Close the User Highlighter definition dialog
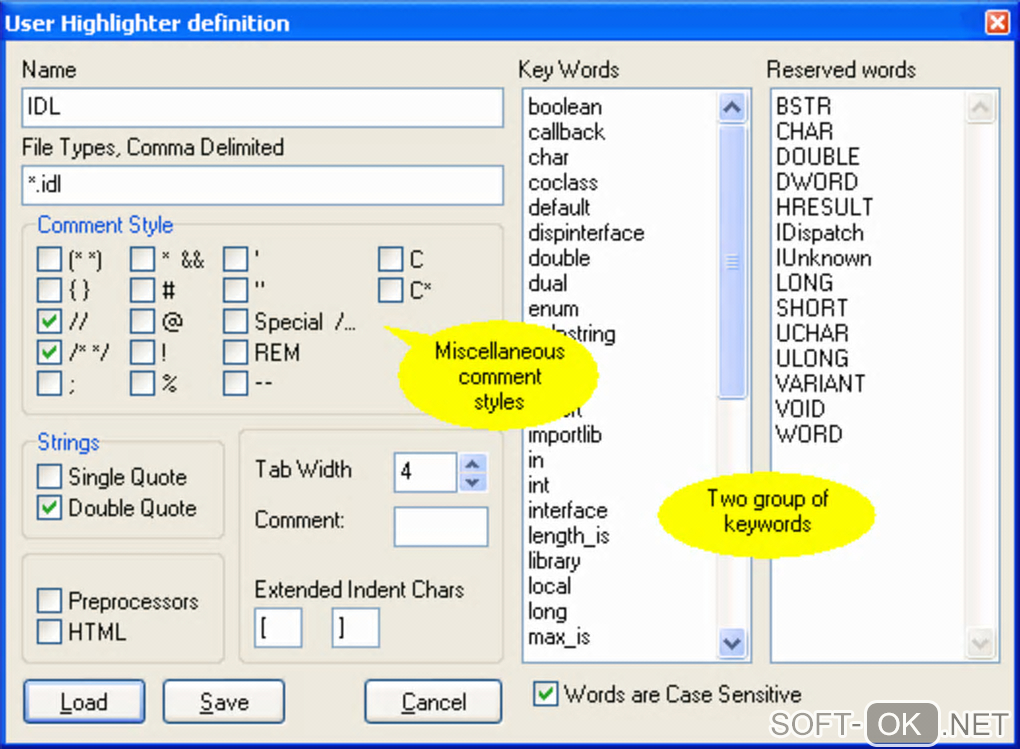This screenshot has width=1020, height=749. (997, 22)
